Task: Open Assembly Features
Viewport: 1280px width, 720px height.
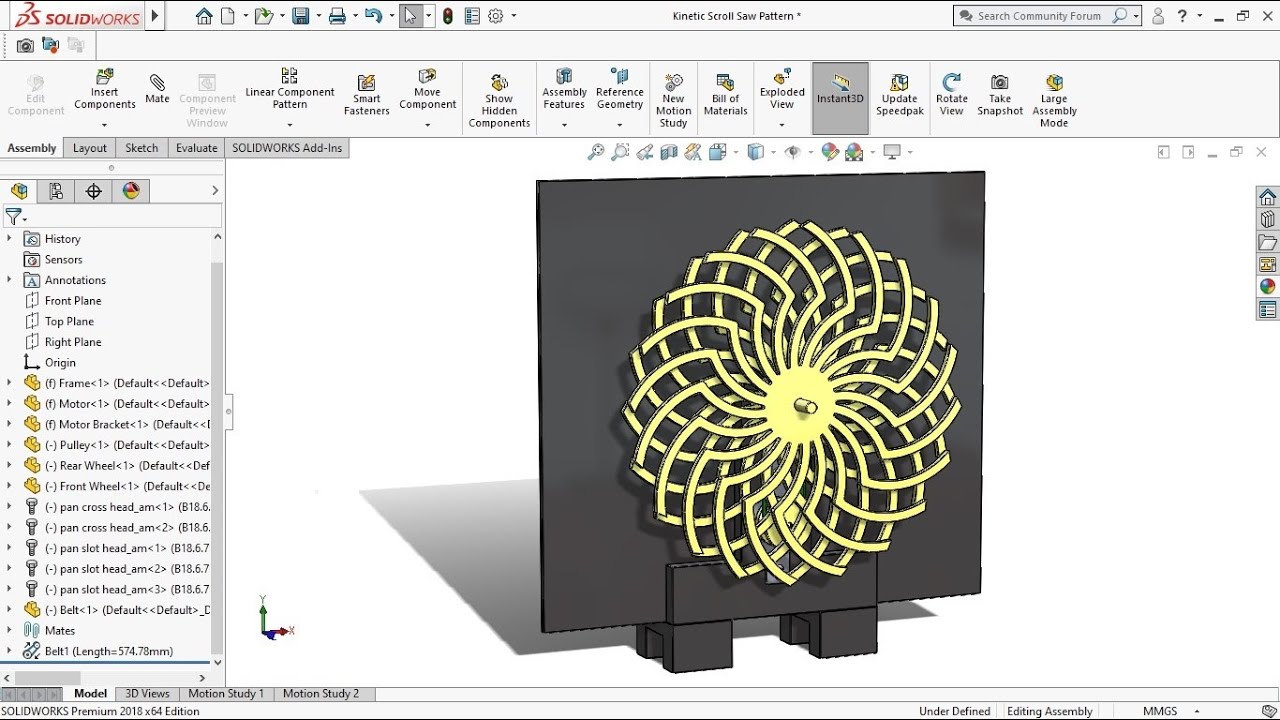Action: coord(564,91)
